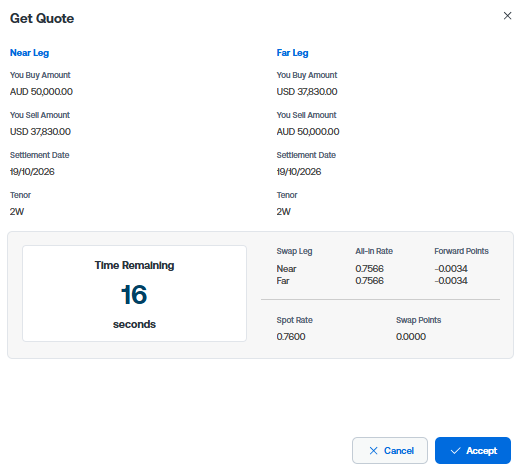Click the seconds label under the countdown

pyautogui.click(x=134, y=324)
